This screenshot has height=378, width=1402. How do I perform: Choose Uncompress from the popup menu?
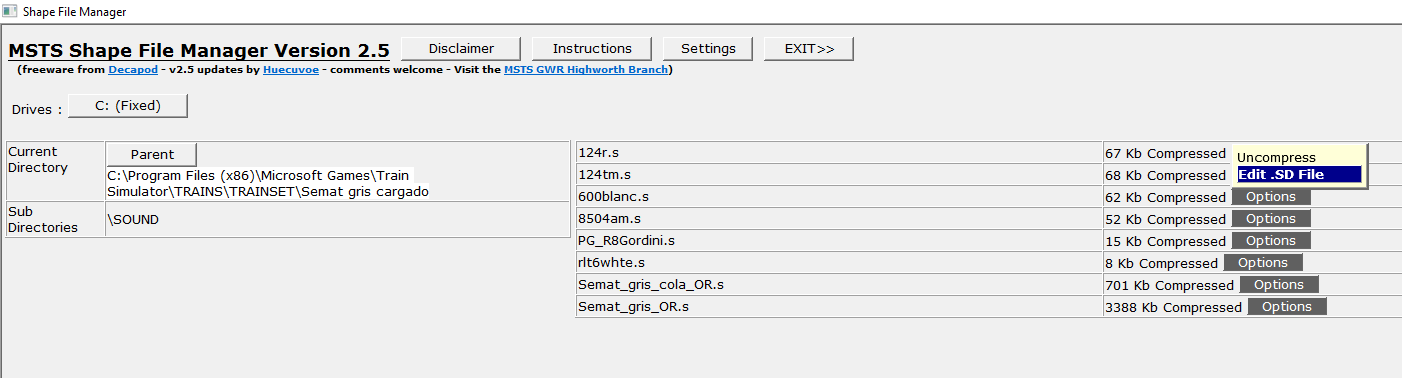[1276, 158]
